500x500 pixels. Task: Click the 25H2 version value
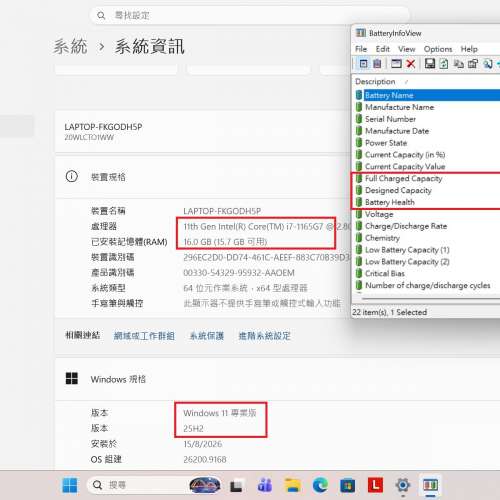point(193,428)
